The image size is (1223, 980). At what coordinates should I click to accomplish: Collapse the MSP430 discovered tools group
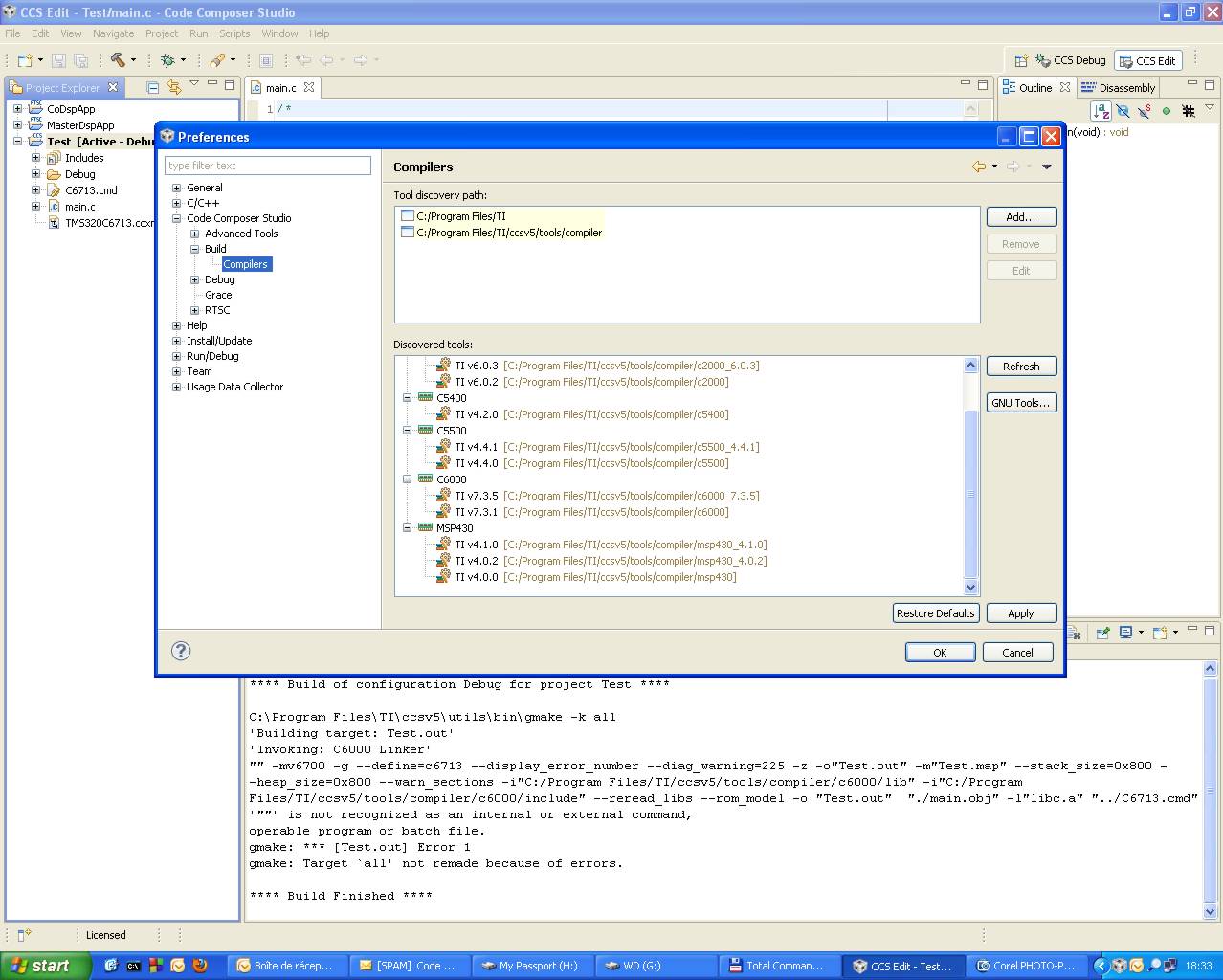click(x=407, y=528)
